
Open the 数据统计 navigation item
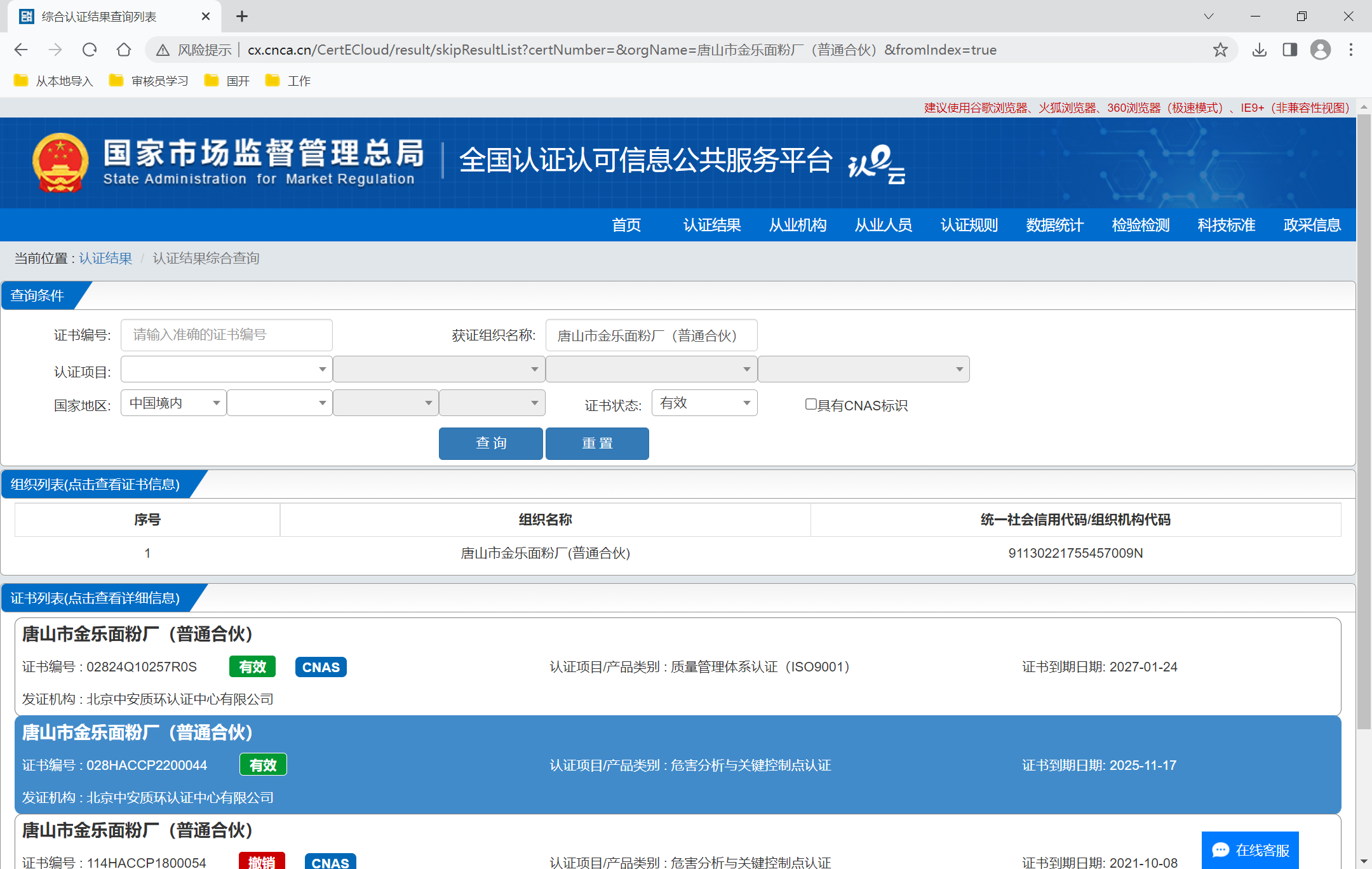point(1054,225)
